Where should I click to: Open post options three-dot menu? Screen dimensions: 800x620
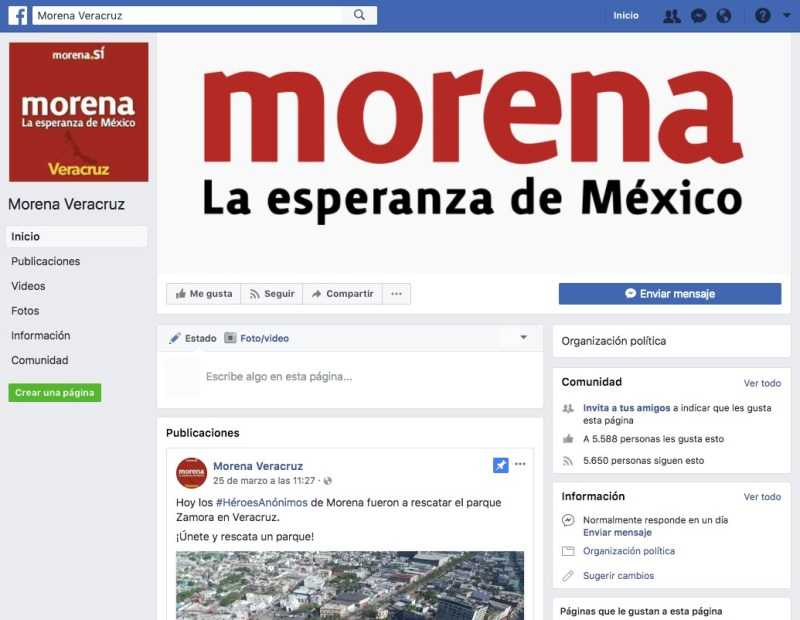(x=520, y=464)
